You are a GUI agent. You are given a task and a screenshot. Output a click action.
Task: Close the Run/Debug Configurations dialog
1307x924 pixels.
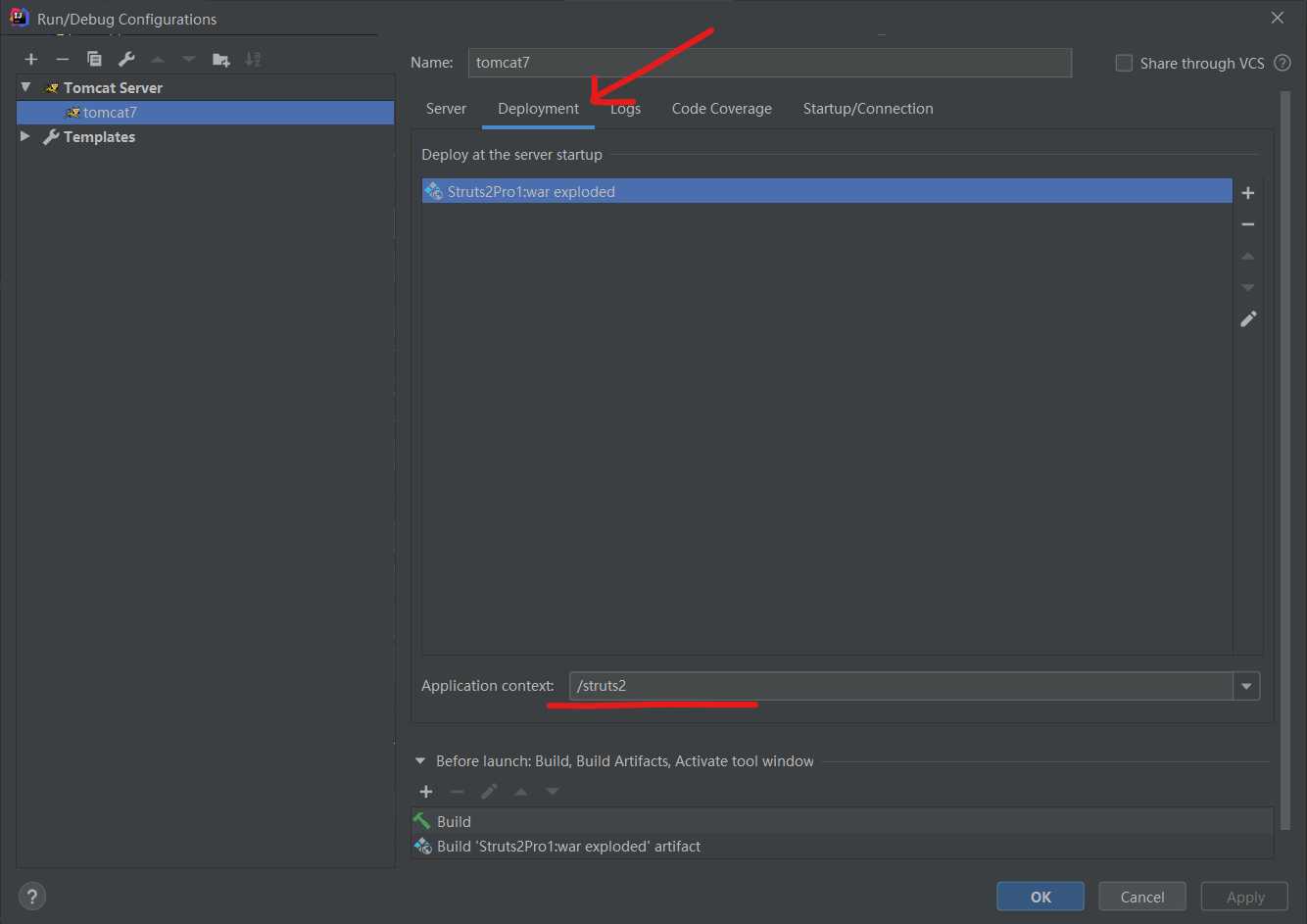click(x=1278, y=18)
